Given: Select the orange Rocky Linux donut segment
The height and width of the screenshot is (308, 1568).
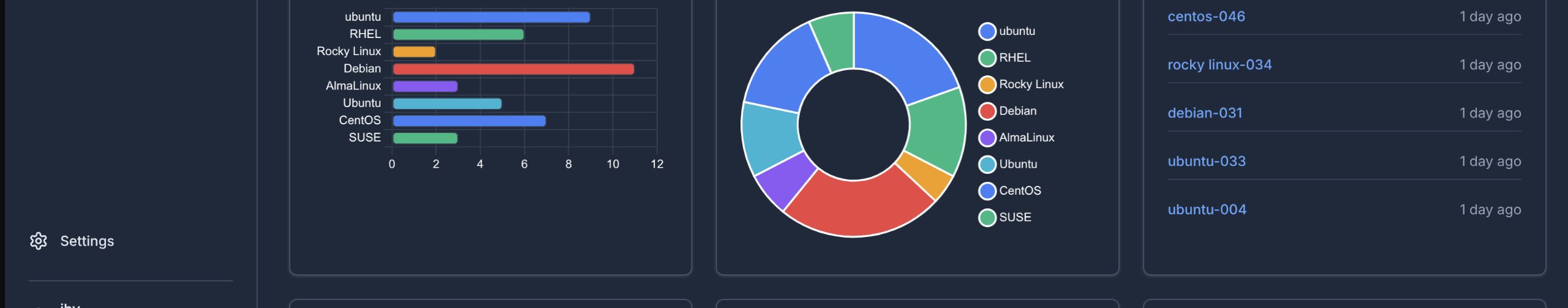Looking at the screenshot, I should [x=925, y=175].
